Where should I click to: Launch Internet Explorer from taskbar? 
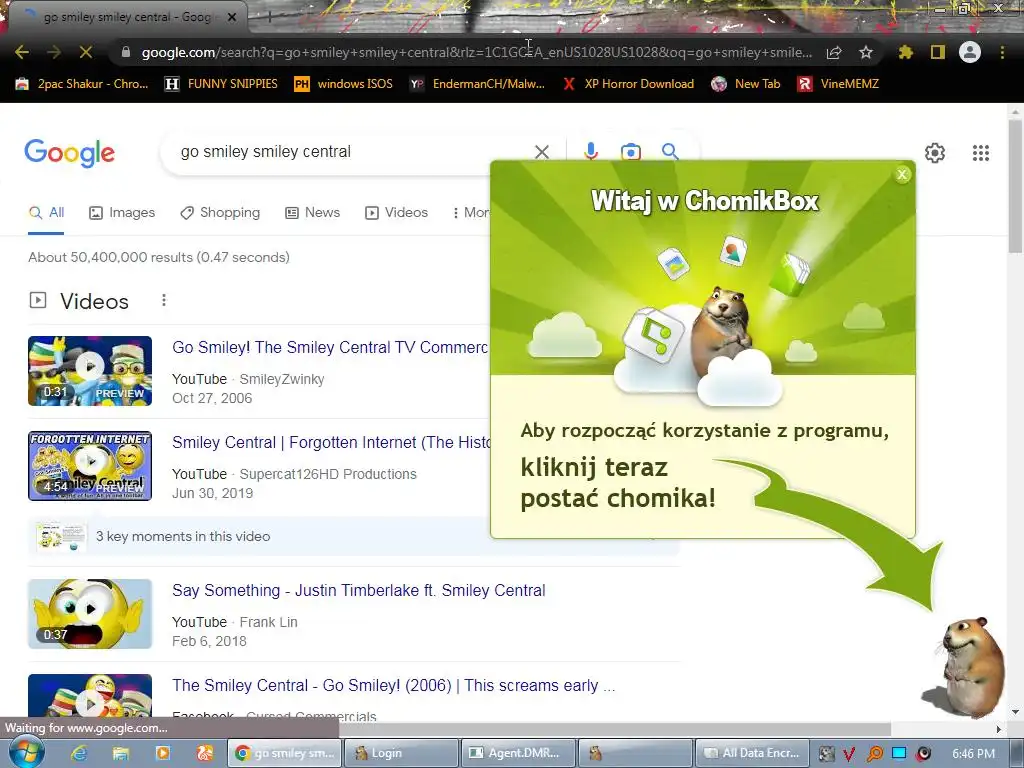coord(79,753)
